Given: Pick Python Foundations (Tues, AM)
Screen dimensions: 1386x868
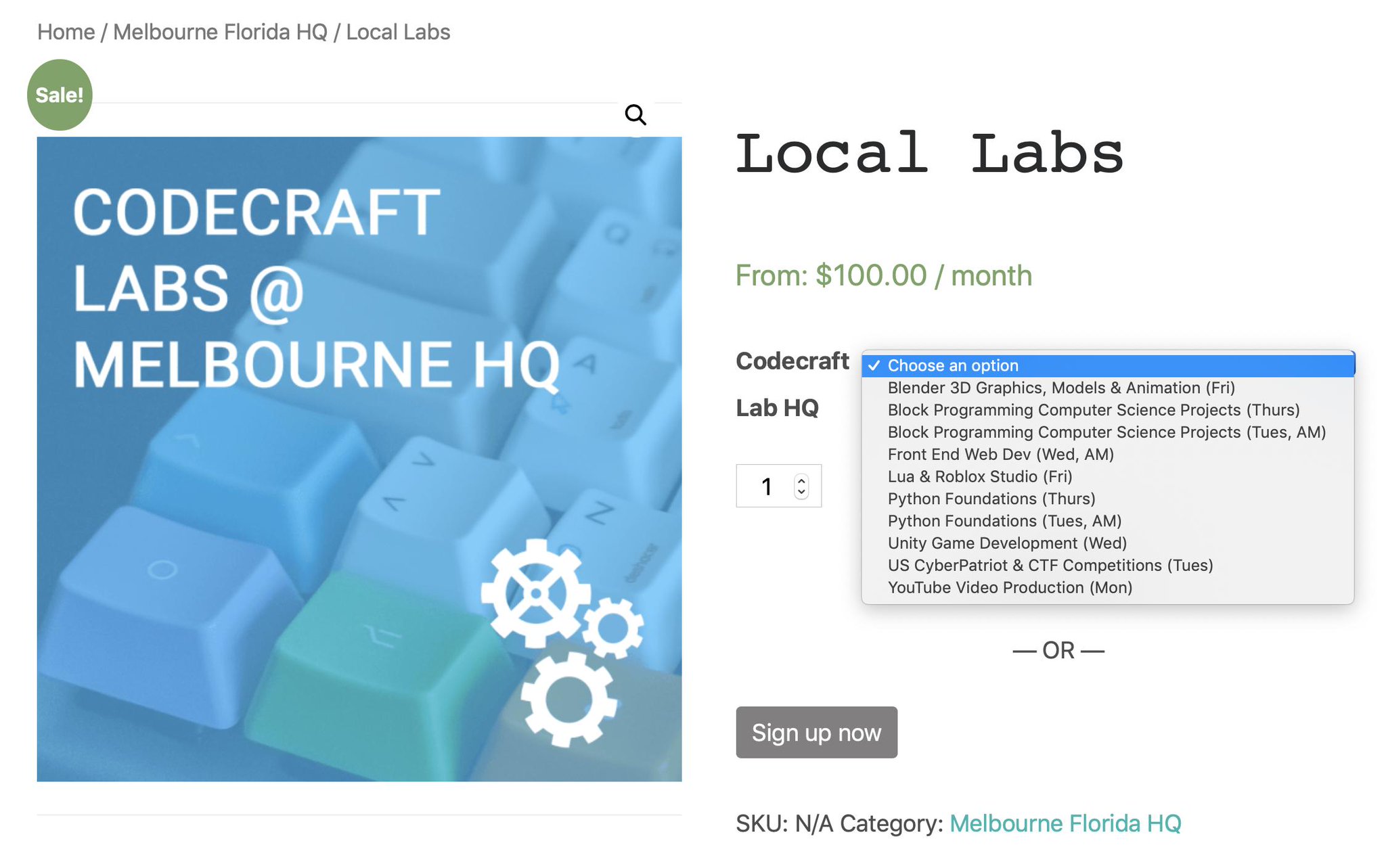Looking at the screenshot, I should point(1004,521).
